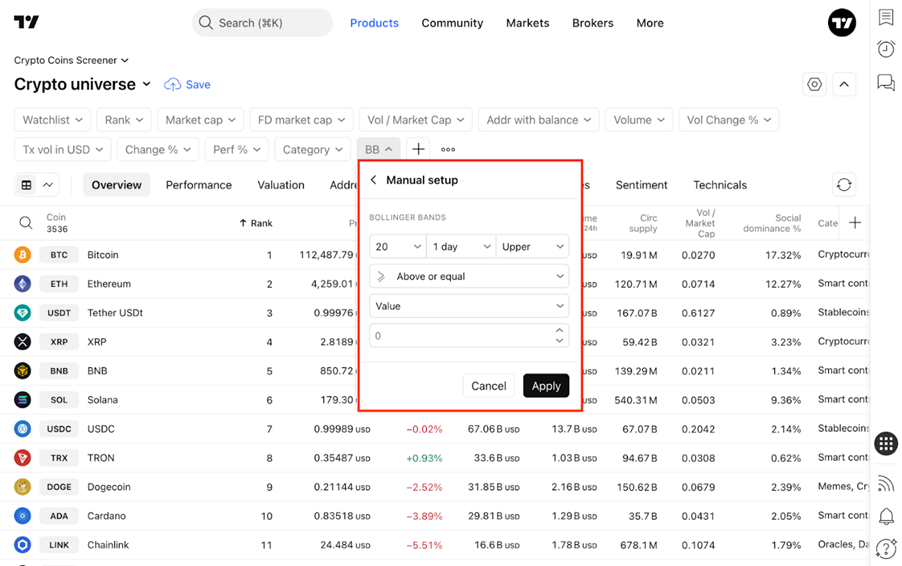Click the Bollinger value input field
The image size is (902, 566).
pos(469,335)
